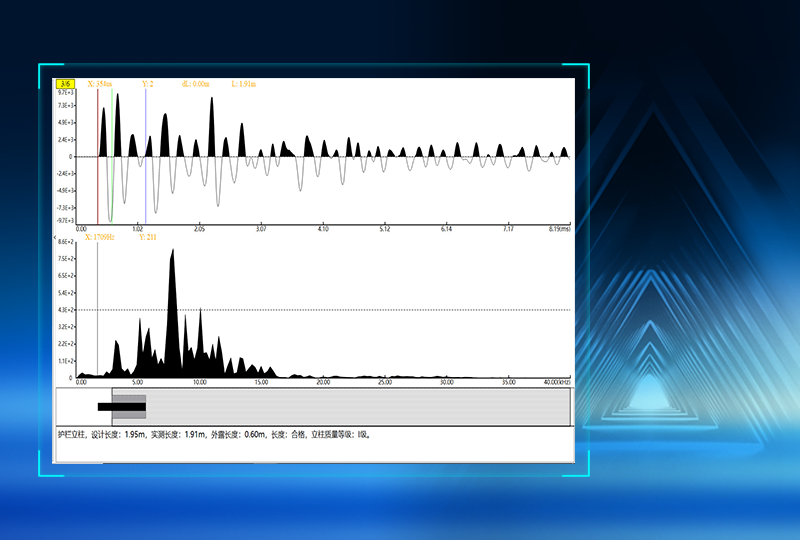The image size is (800, 540).
Task: Select the green cursor line in waveform
Action: (x=113, y=150)
